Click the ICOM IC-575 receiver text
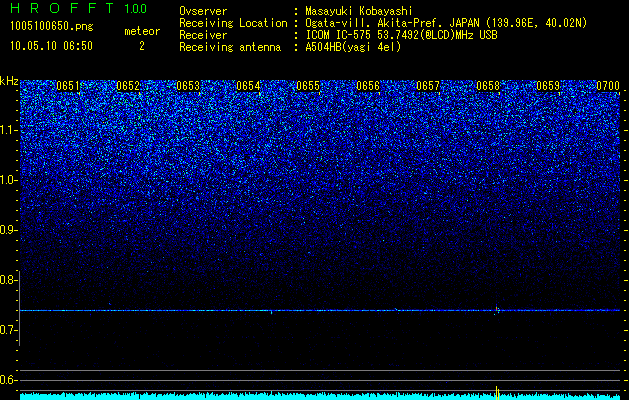Image resolution: width=629 pixels, height=400 pixels. [401, 35]
